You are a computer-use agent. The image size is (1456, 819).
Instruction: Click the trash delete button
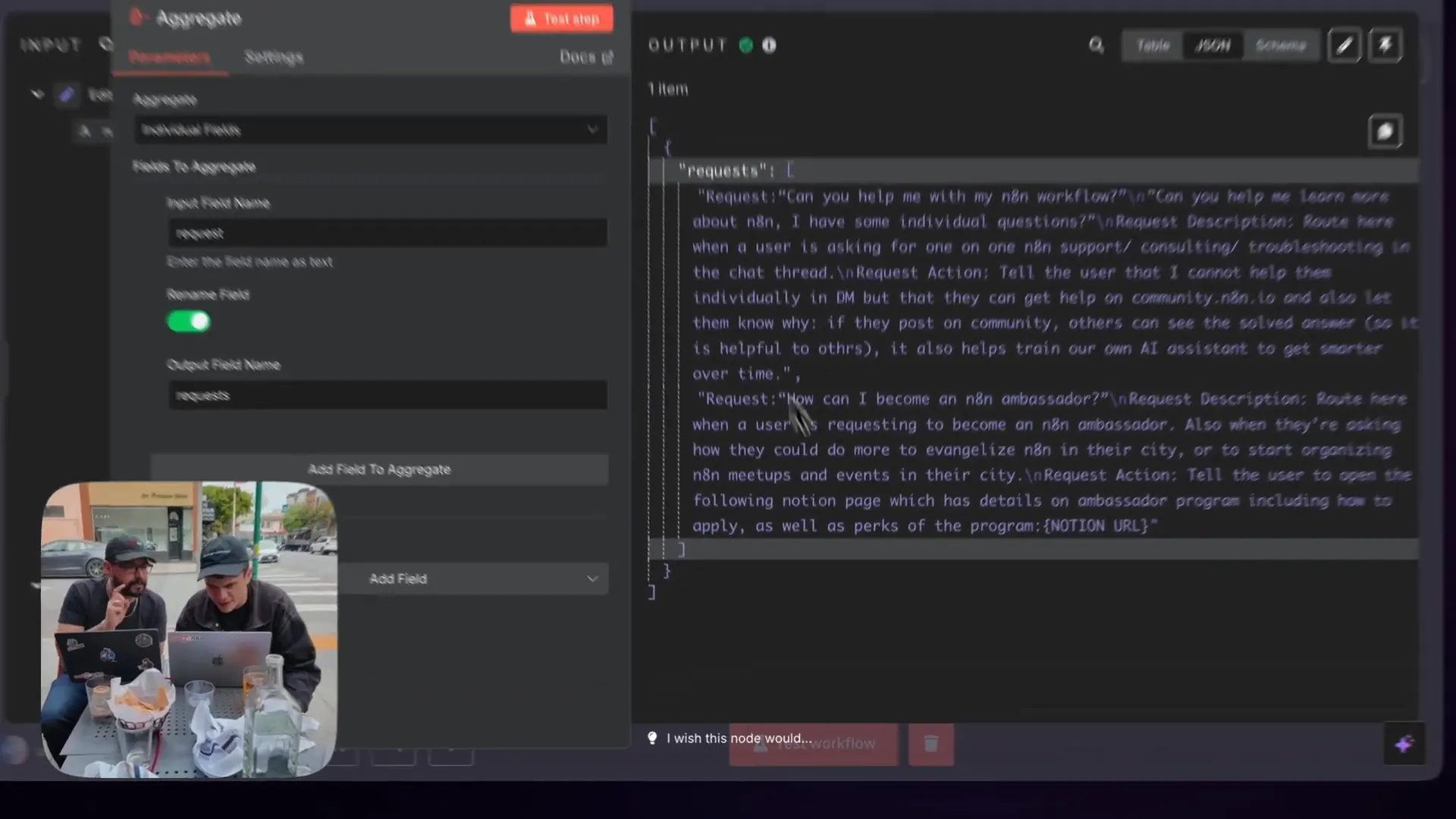931,745
